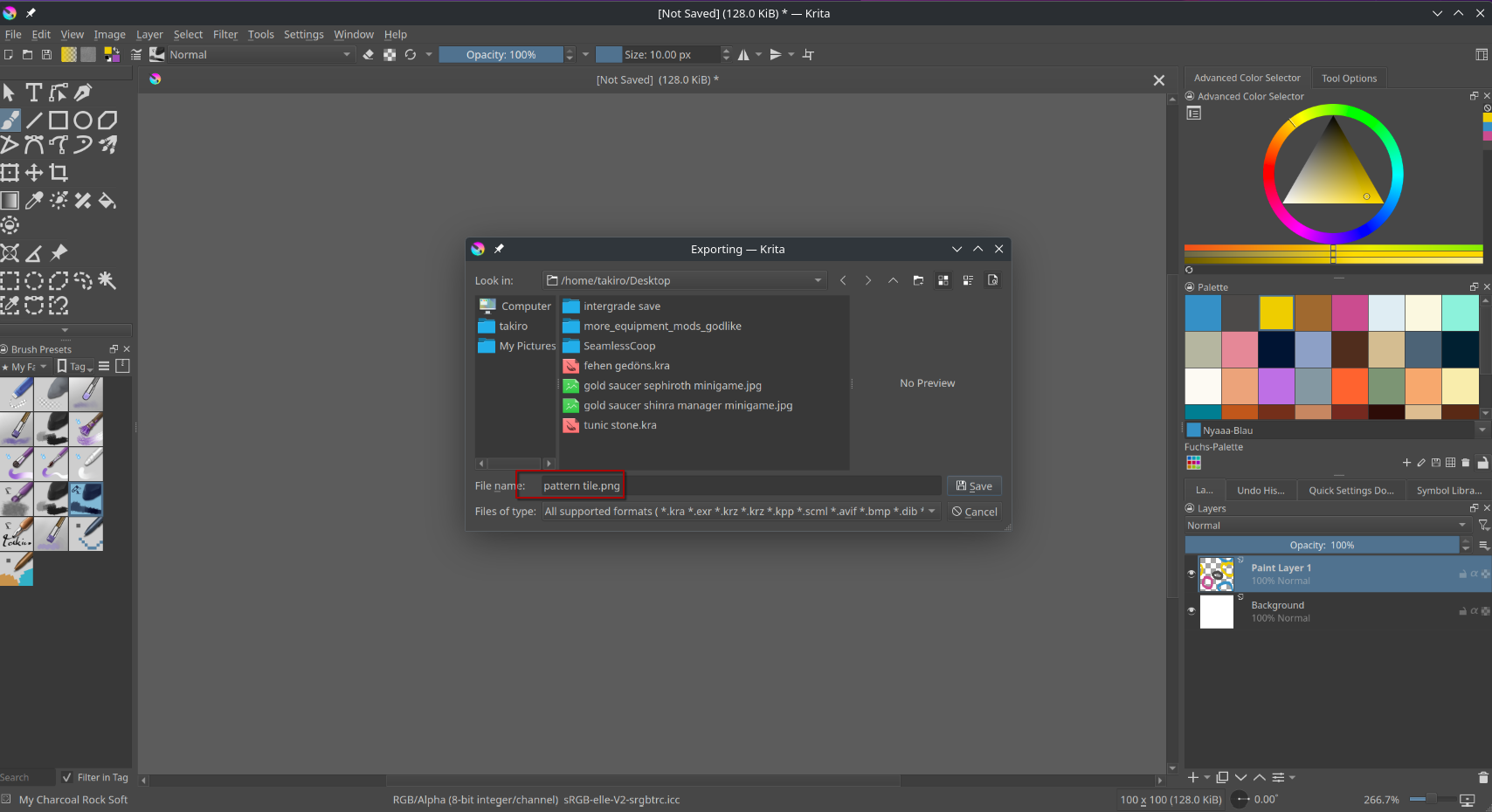Pick the yellow swatch in Palette

coord(1276,313)
